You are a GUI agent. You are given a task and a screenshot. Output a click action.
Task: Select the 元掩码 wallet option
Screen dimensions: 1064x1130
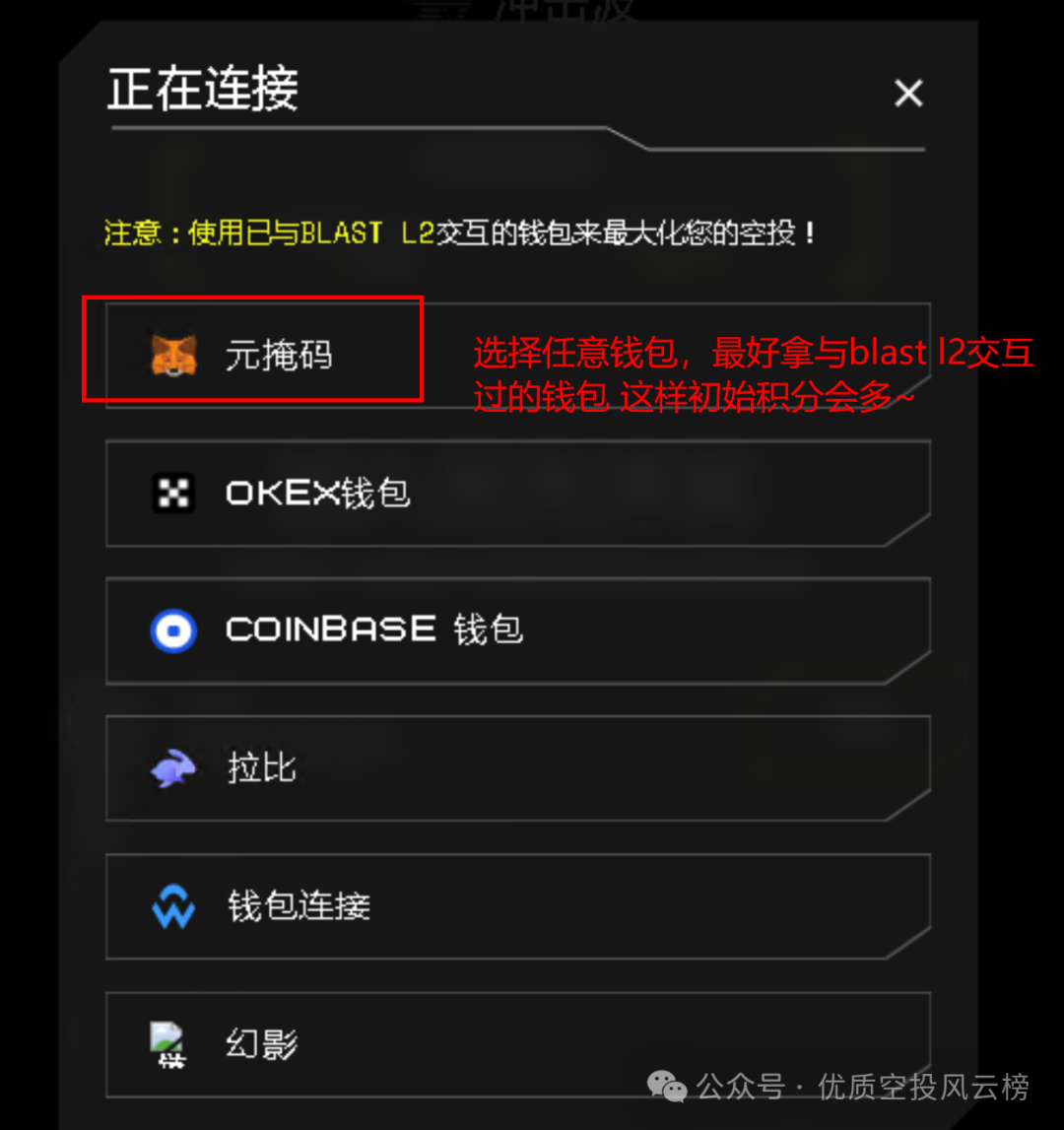point(518,356)
